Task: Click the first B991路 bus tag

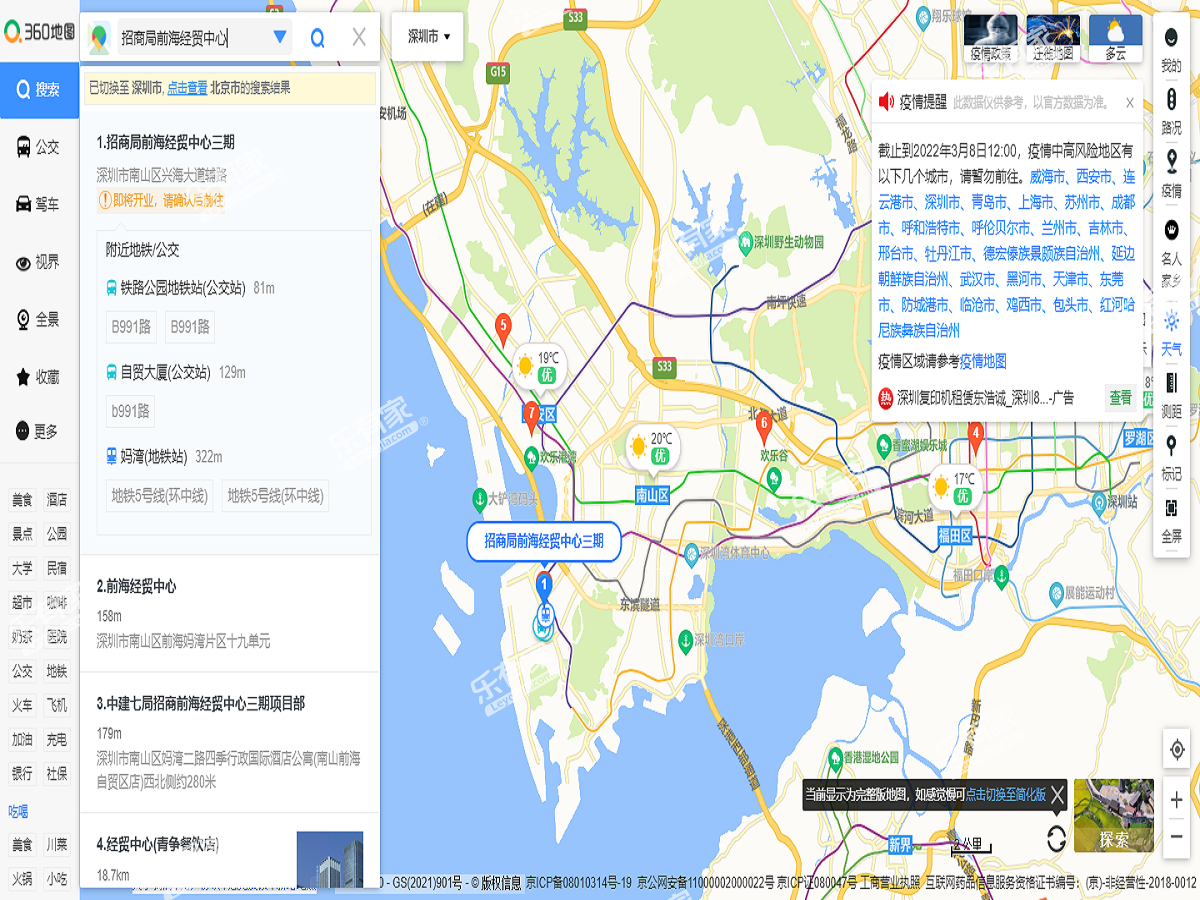Action: (130, 326)
